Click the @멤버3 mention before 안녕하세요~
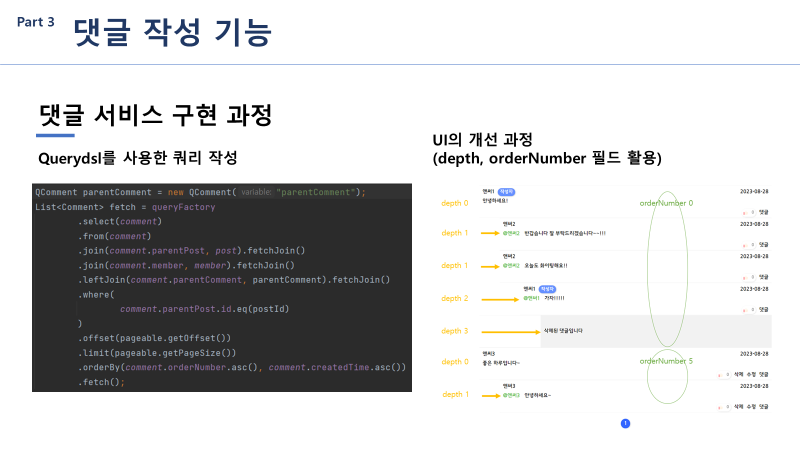This screenshot has height=450, width=800. point(511,395)
